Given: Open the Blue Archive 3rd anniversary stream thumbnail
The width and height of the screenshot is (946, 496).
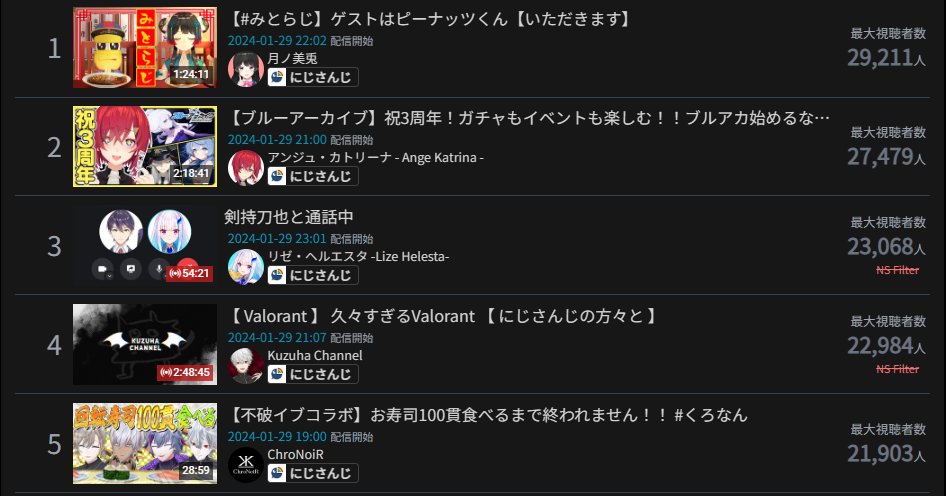Looking at the screenshot, I should [145, 147].
